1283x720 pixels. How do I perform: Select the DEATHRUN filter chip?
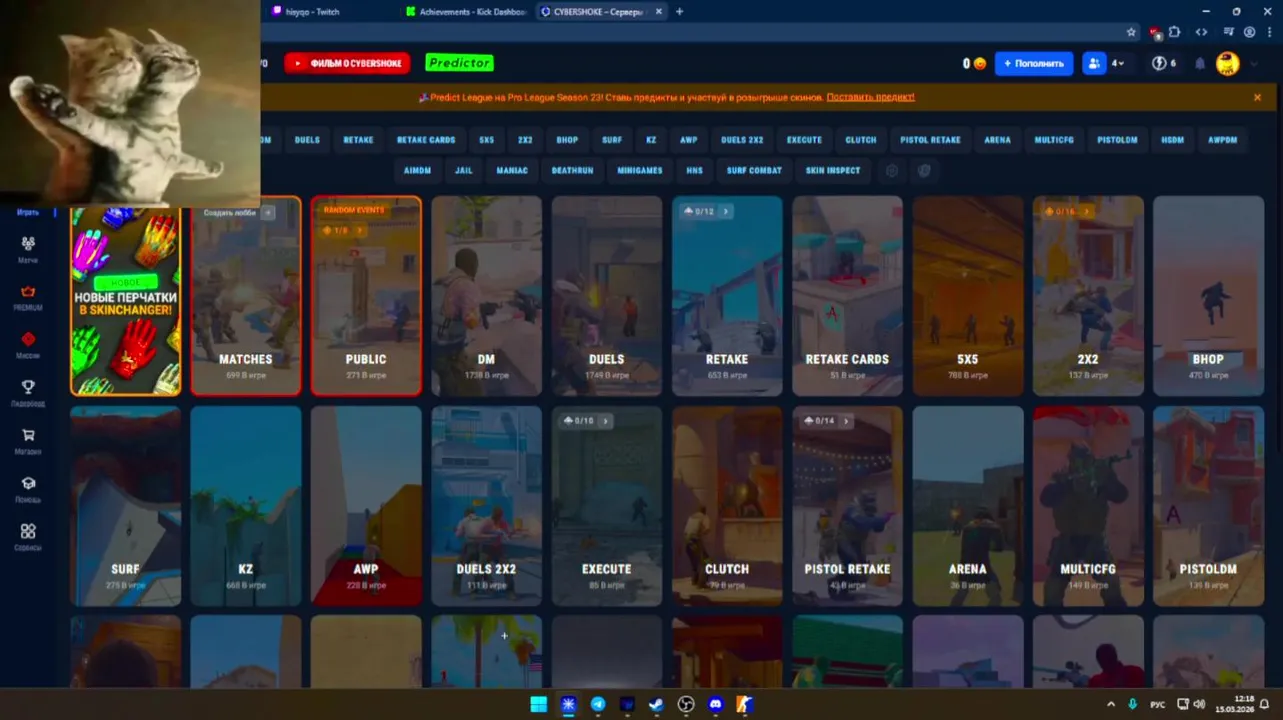[573, 171]
